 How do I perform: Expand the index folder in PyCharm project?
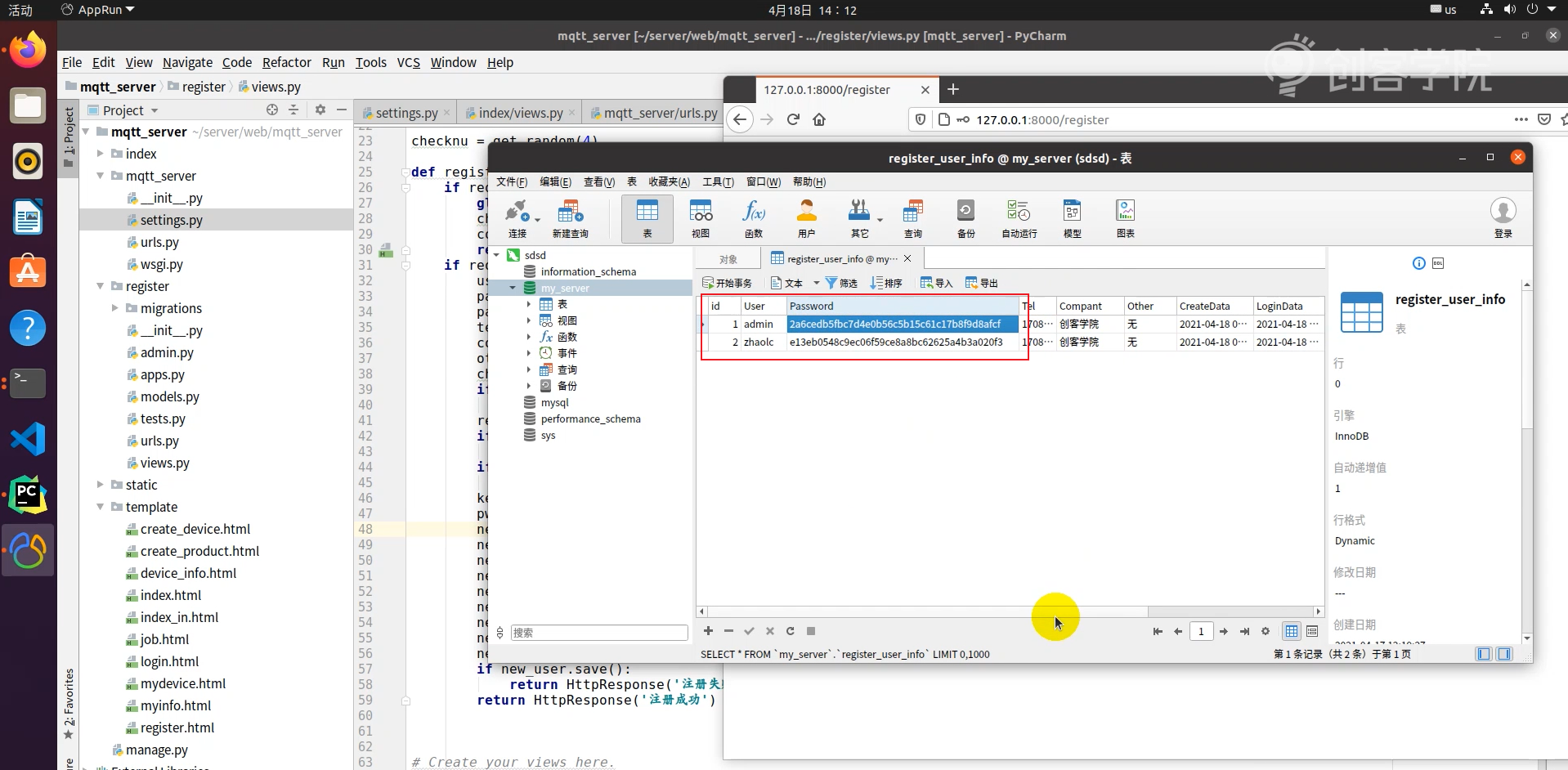click(101, 154)
